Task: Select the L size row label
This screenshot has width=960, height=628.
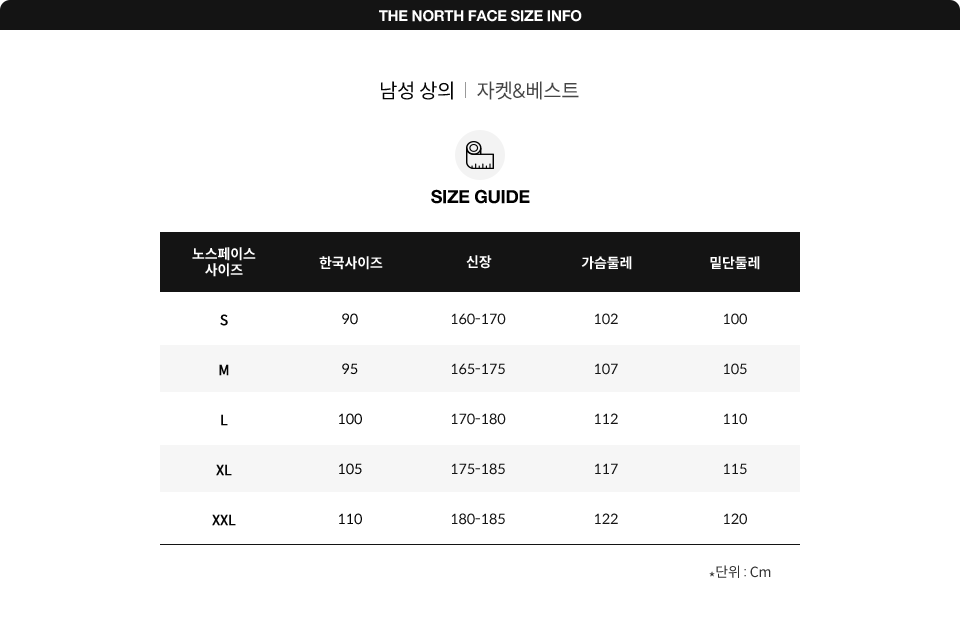Action: (223, 421)
